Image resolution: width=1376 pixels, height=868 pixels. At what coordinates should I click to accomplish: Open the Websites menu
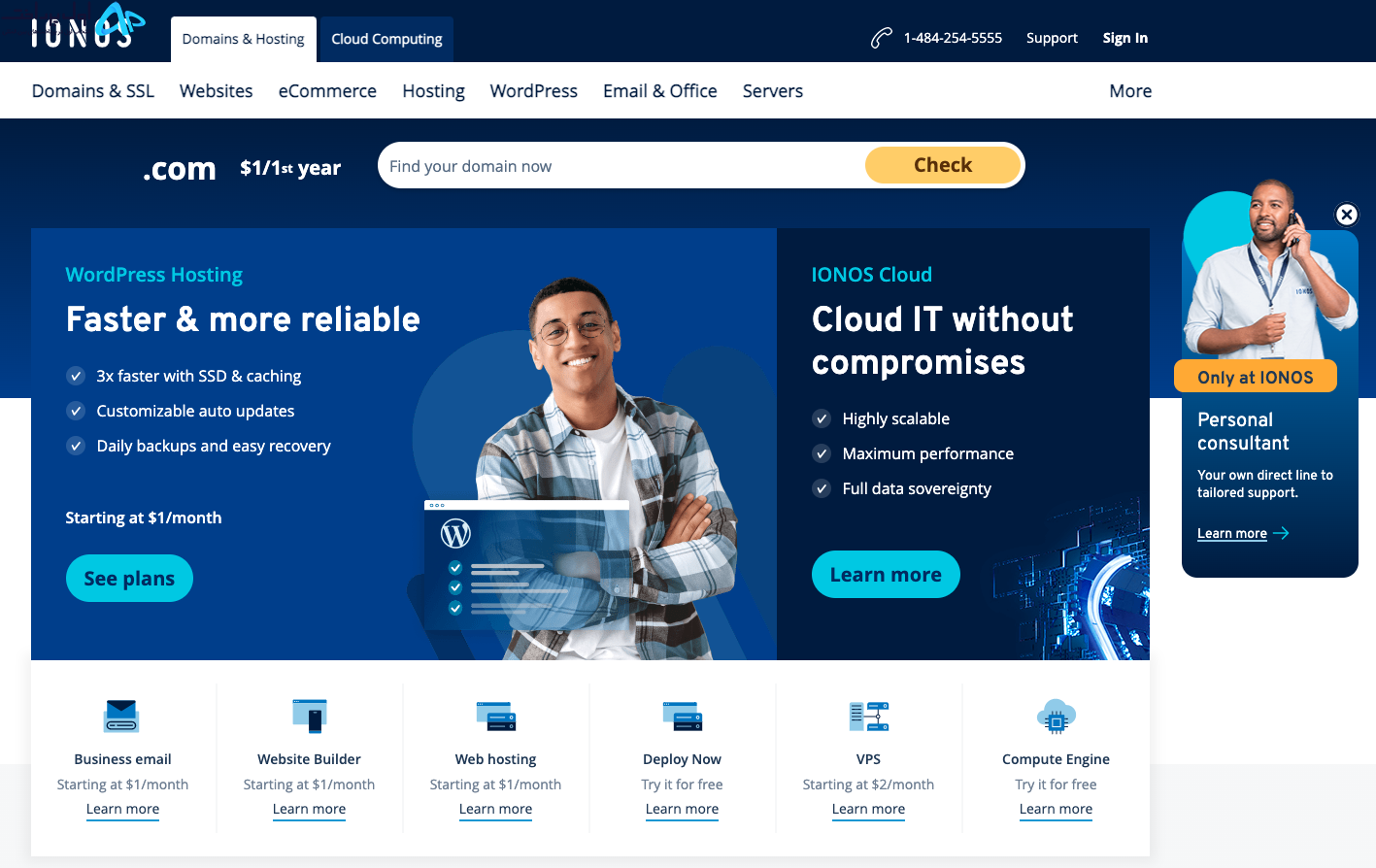click(216, 90)
